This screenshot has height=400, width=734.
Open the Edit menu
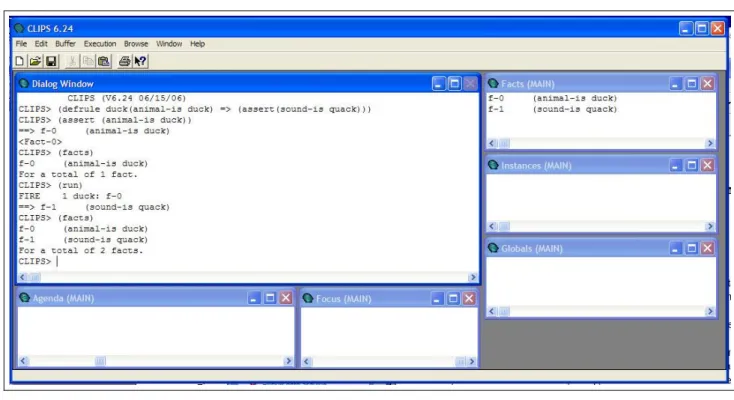[41, 44]
